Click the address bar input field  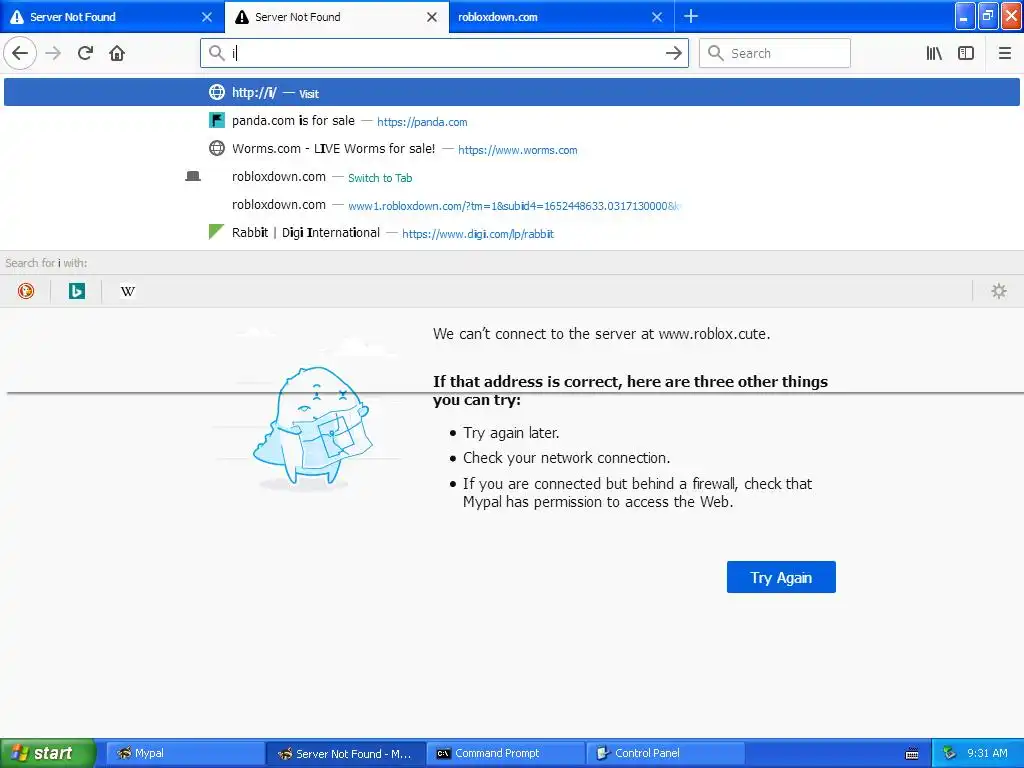tap(444, 53)
